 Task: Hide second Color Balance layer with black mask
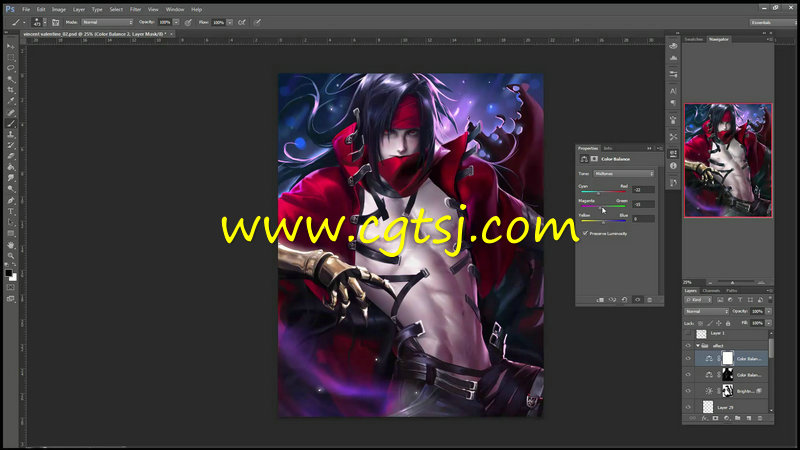[x=688, y=375]
